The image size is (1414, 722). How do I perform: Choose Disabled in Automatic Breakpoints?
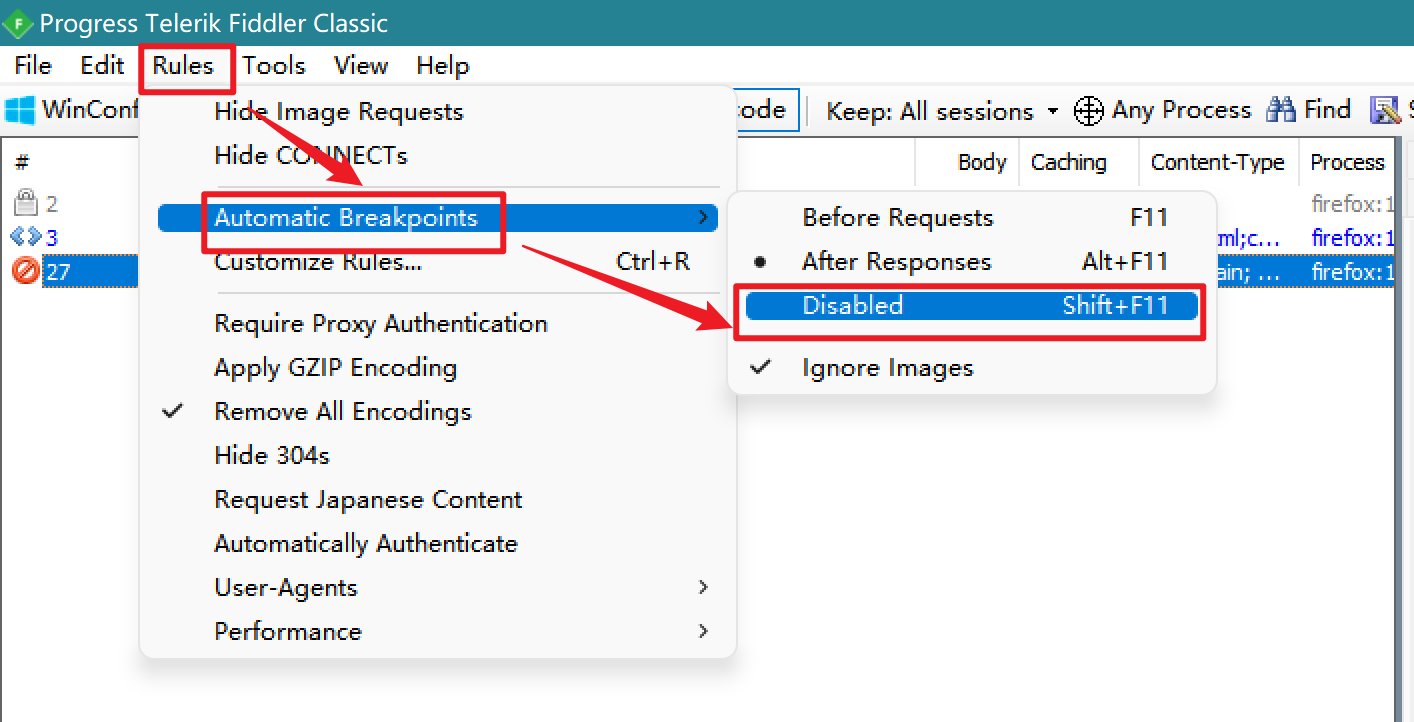[x=972, y=306]
